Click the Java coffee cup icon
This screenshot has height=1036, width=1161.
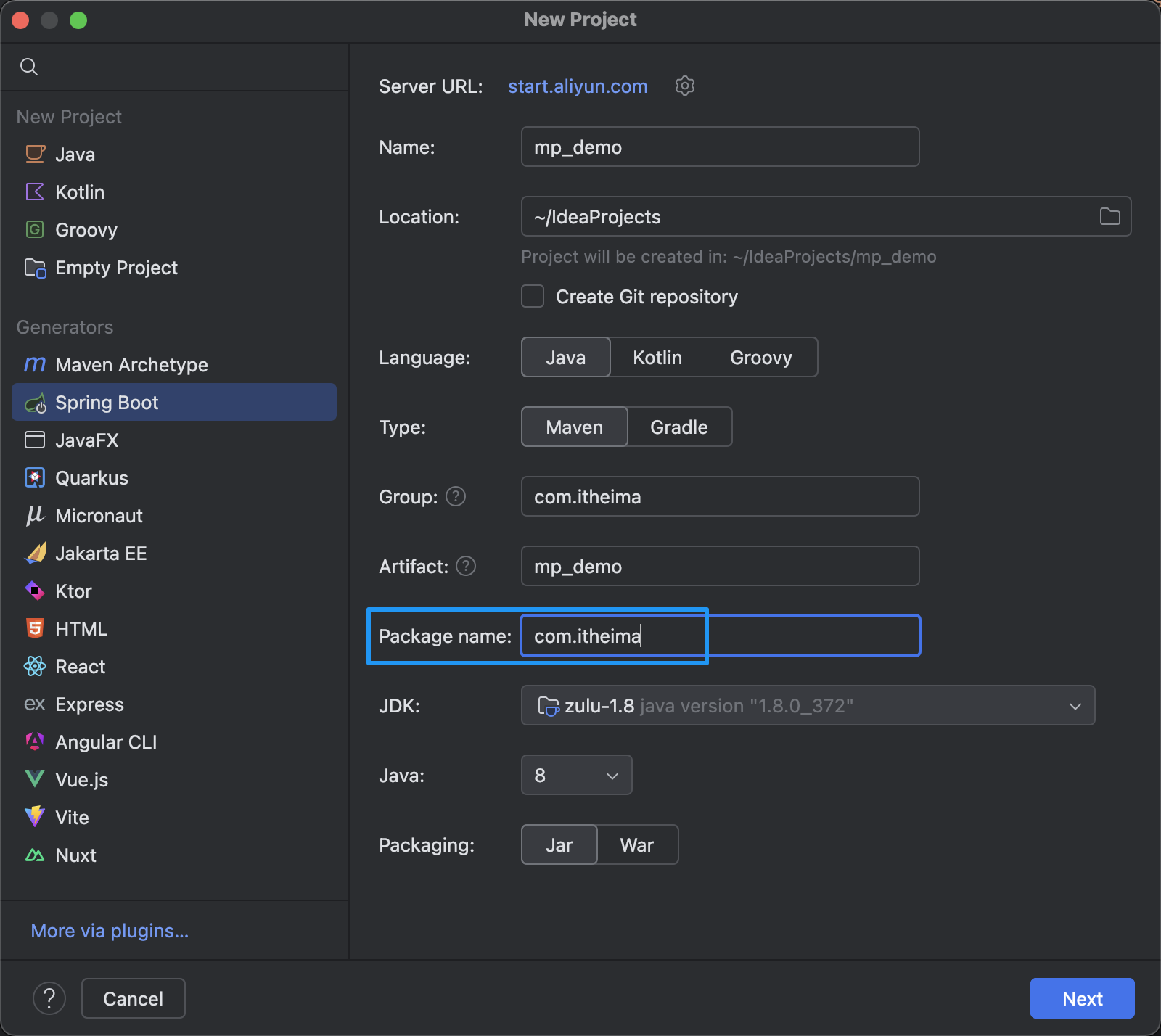(x=35, y=154)
